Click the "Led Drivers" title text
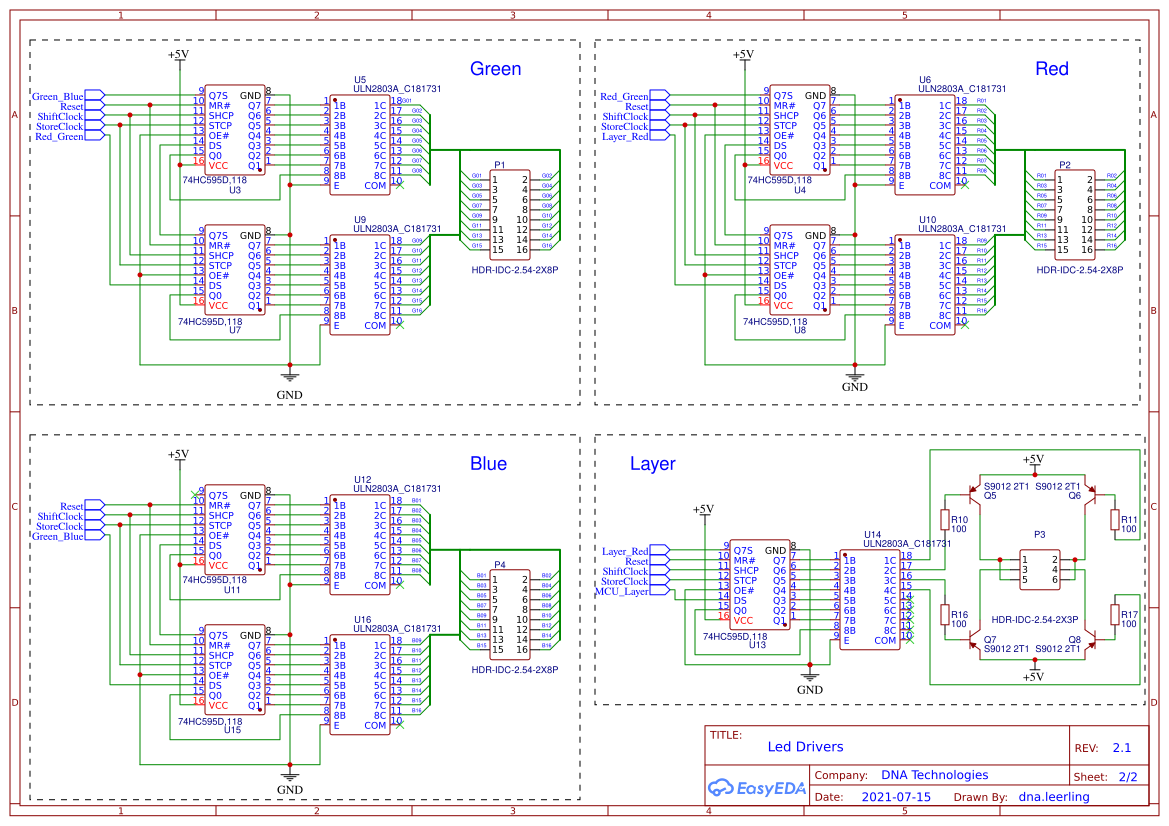 [805, 747]
